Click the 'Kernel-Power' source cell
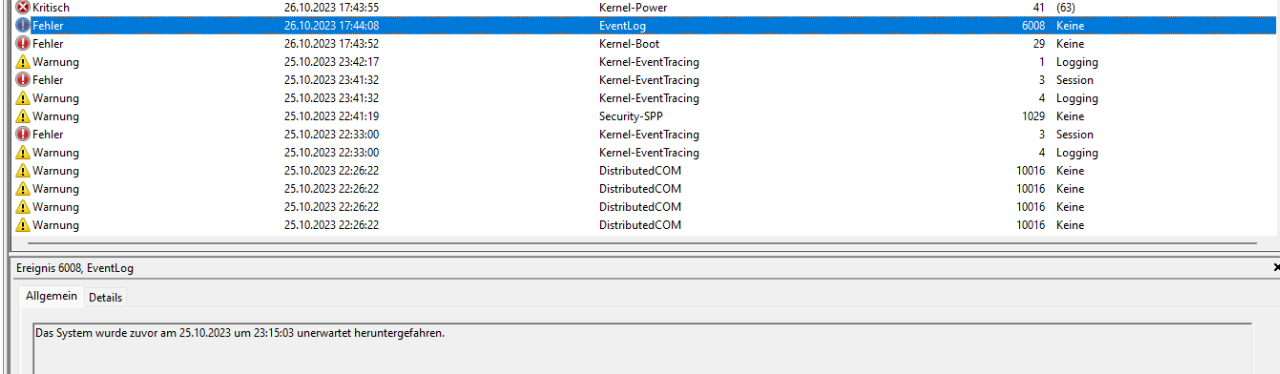1280x374 pixels. point(633,7)
